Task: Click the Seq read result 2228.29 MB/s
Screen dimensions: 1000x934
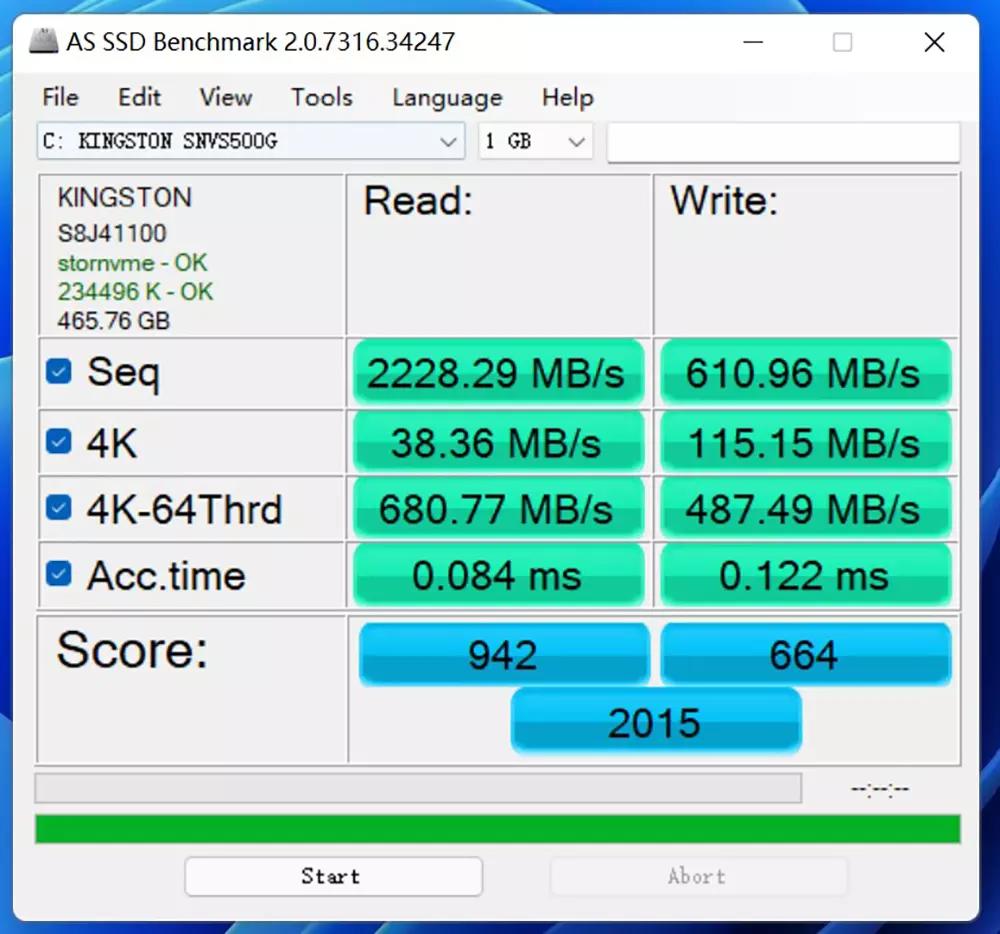Action: tap(498, 372)
